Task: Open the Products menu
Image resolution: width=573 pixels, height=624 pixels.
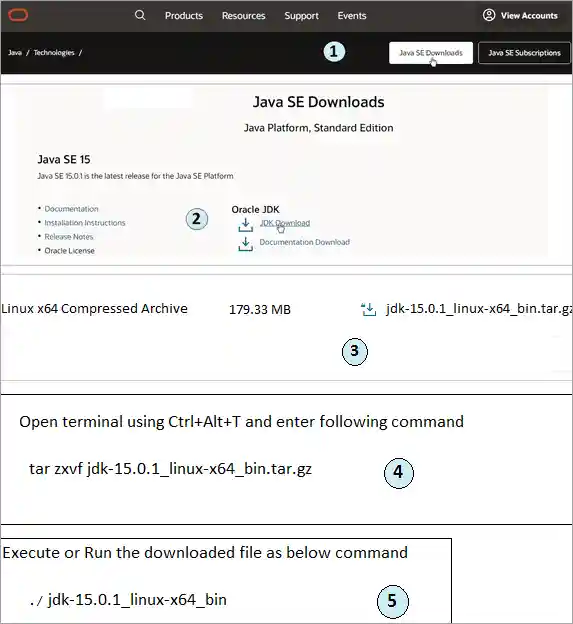Action: pos(184,16)
